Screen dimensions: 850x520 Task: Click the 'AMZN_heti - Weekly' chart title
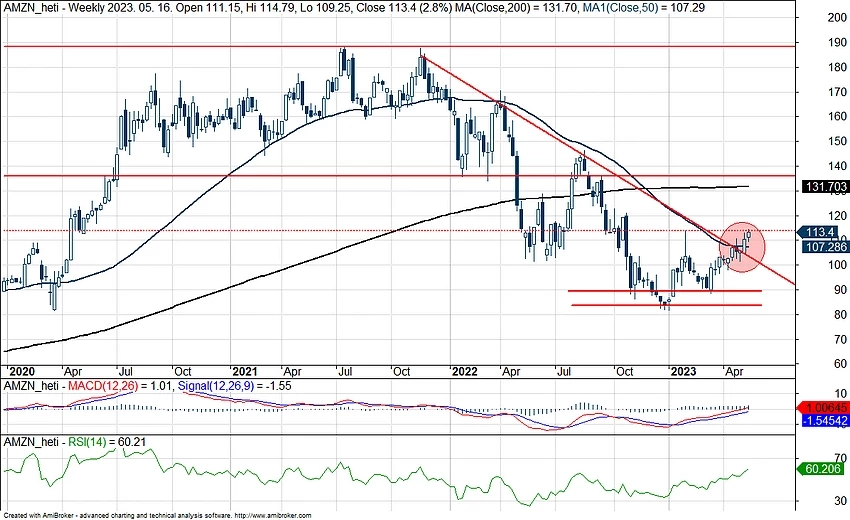click(53, 8)
